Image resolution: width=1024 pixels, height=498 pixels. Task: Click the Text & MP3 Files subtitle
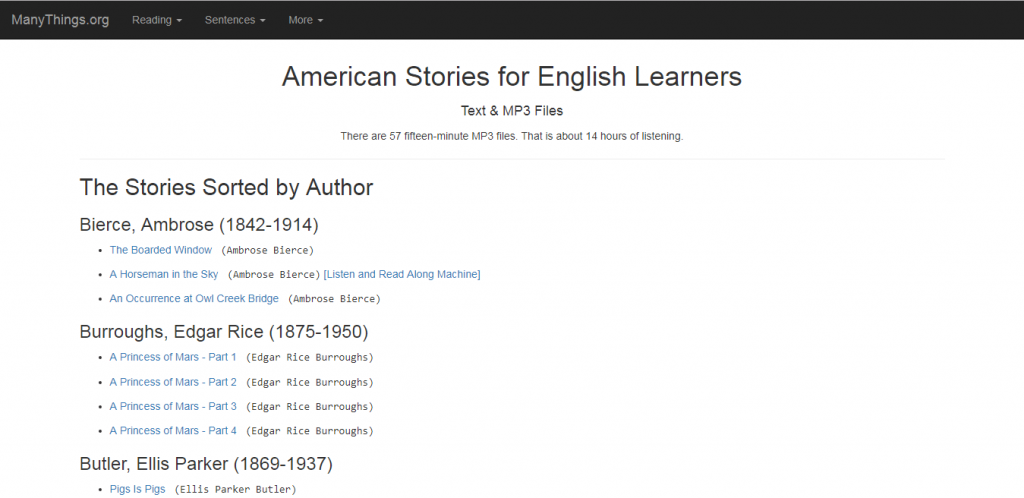(x=512, y=110)
